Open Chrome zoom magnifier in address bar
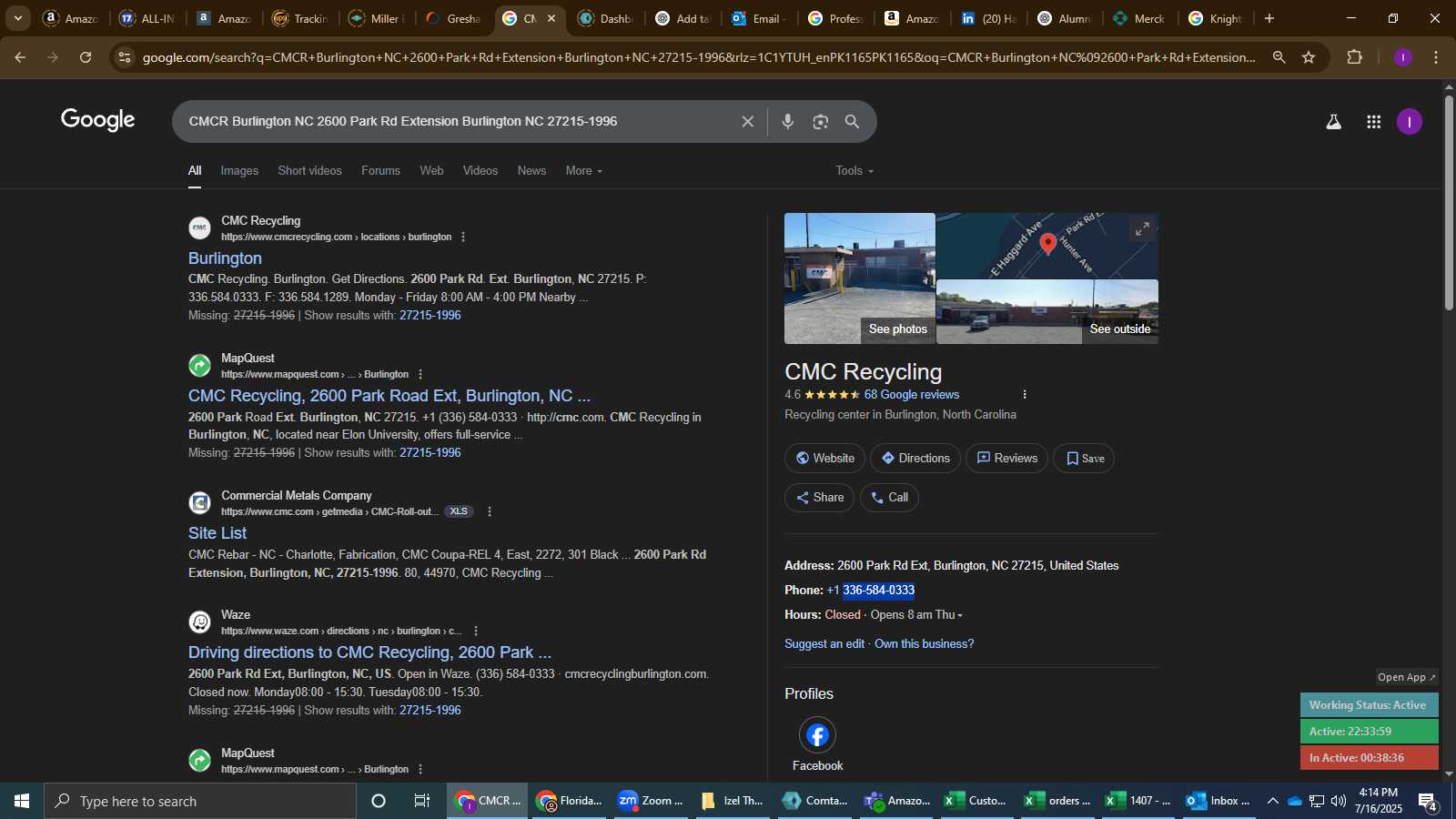 tap(1279, 57)
